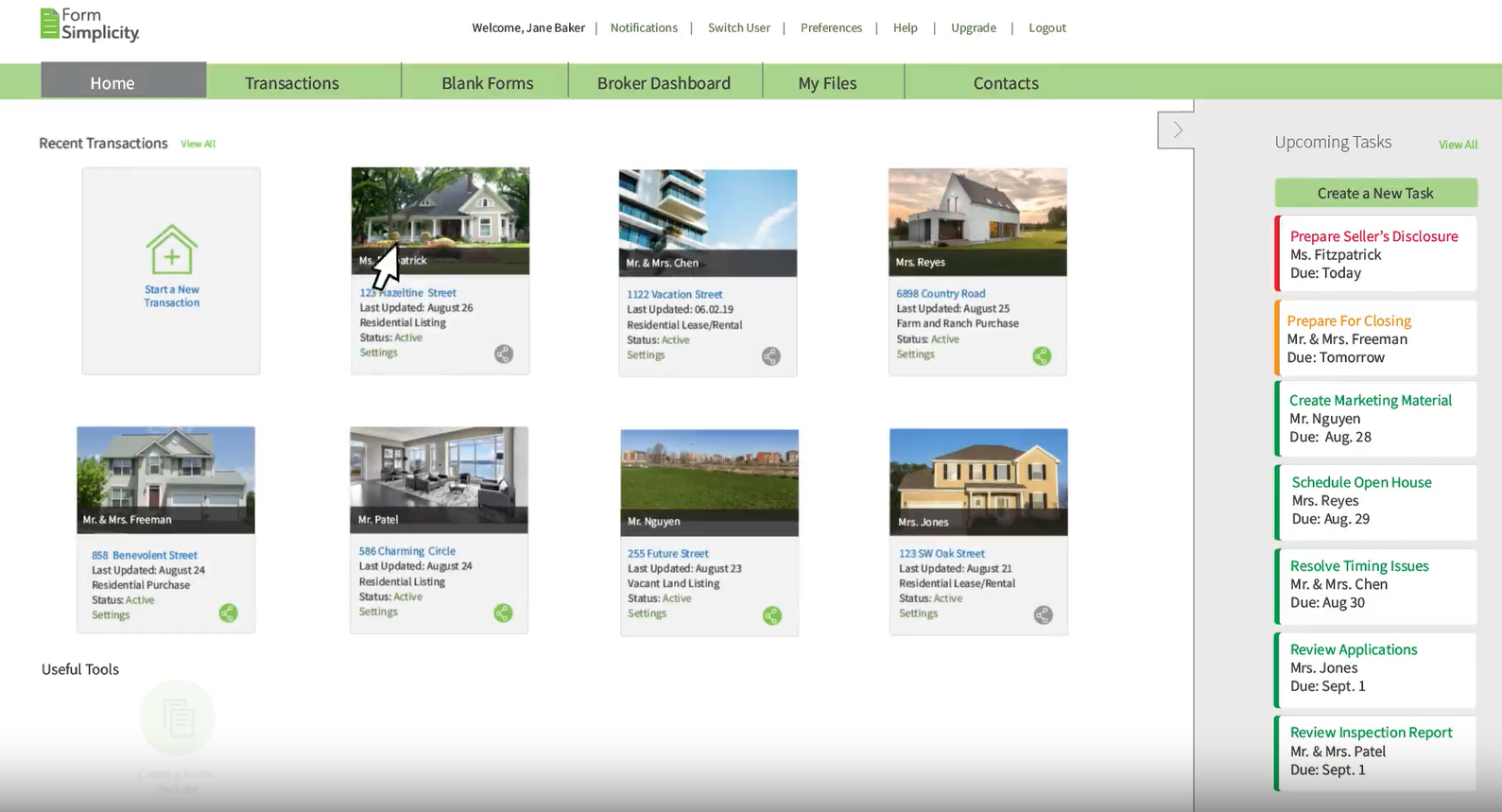This screenshot has width=1502, height=812.
Task: Click Mrs. Reyes property photo
Action: point(977,222)
